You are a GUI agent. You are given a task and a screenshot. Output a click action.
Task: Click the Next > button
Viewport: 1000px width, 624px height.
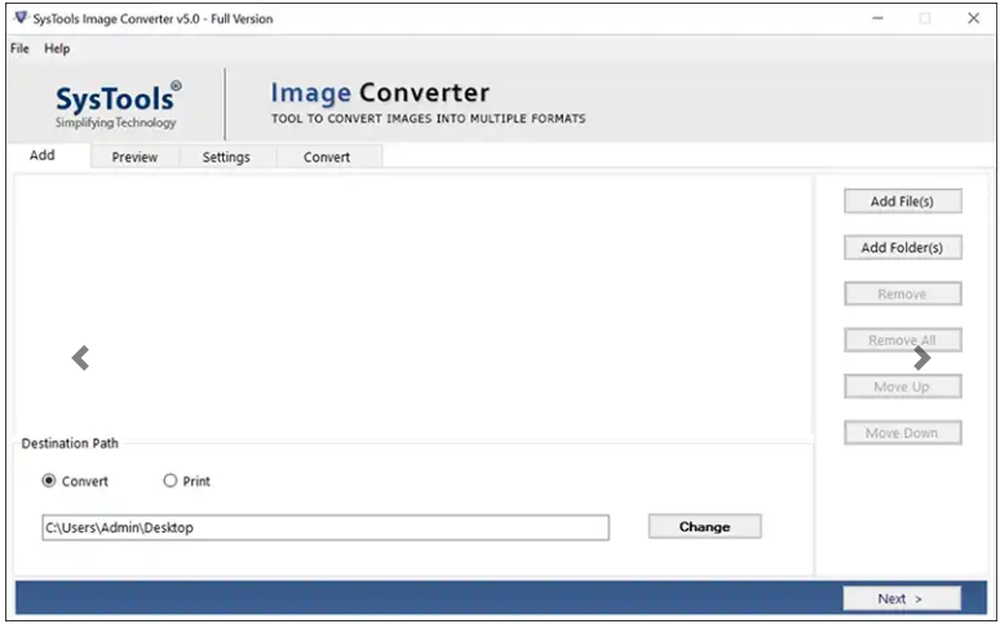[x=901, y=598]
